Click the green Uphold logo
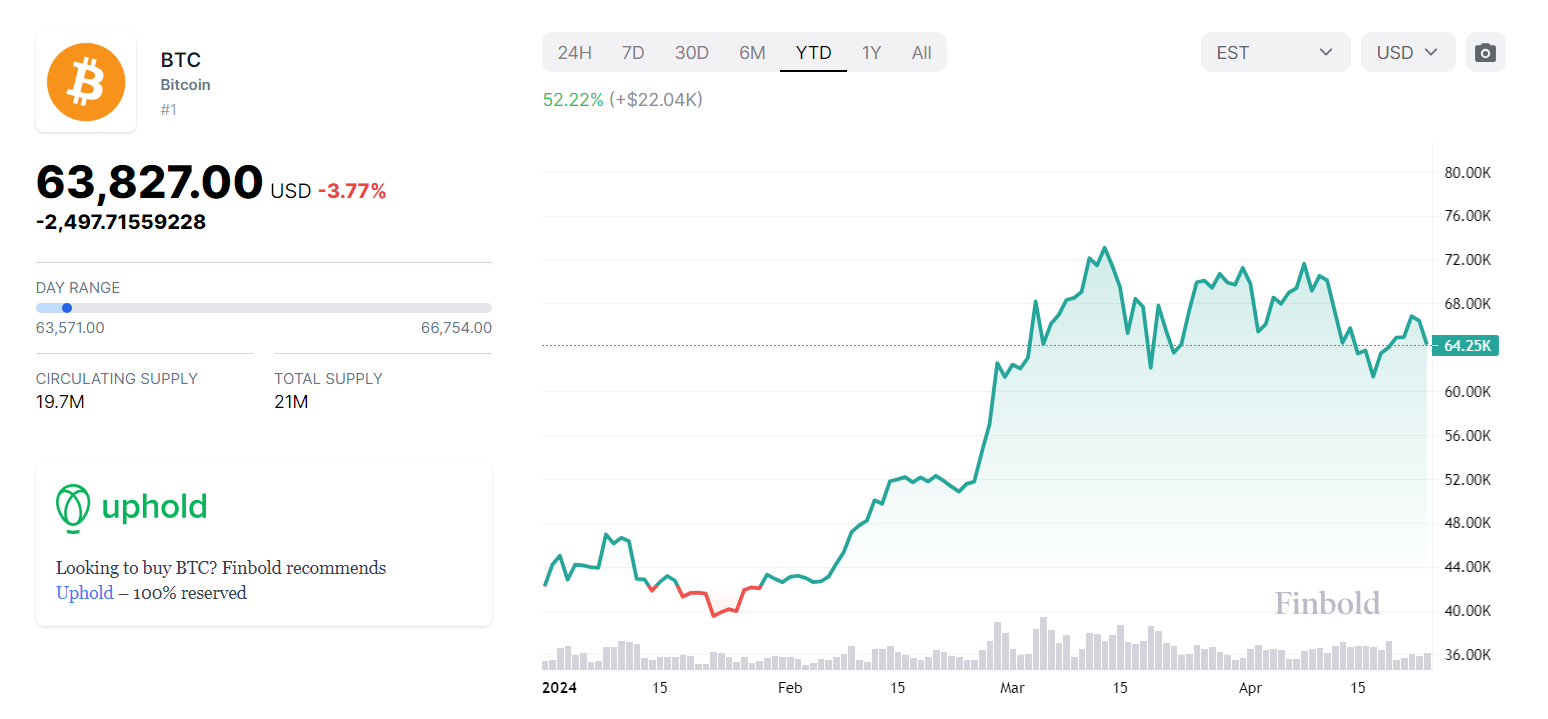The image size is (1548, 719). [131, 507]
